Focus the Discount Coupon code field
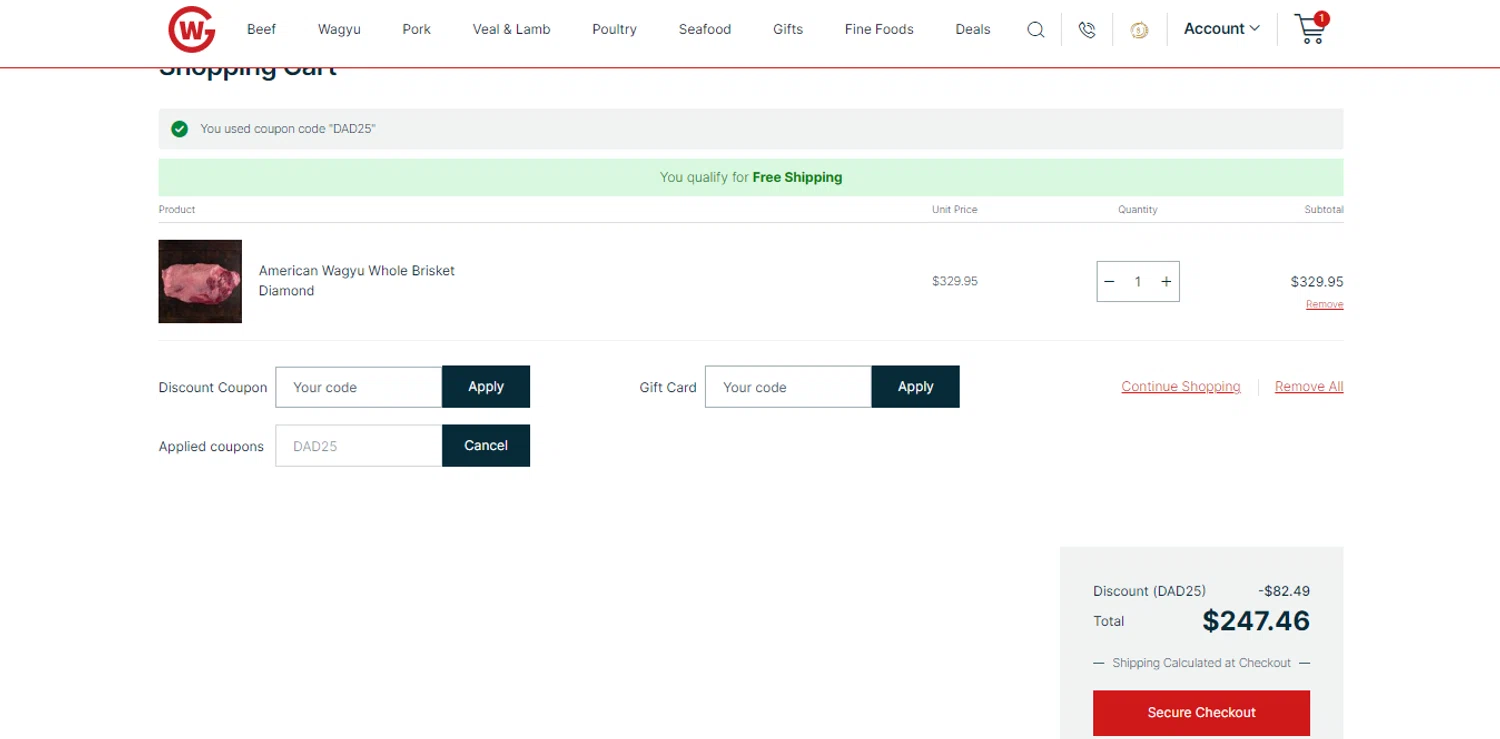The width and height of the screenshot is (1500, 739). (359, 387)
